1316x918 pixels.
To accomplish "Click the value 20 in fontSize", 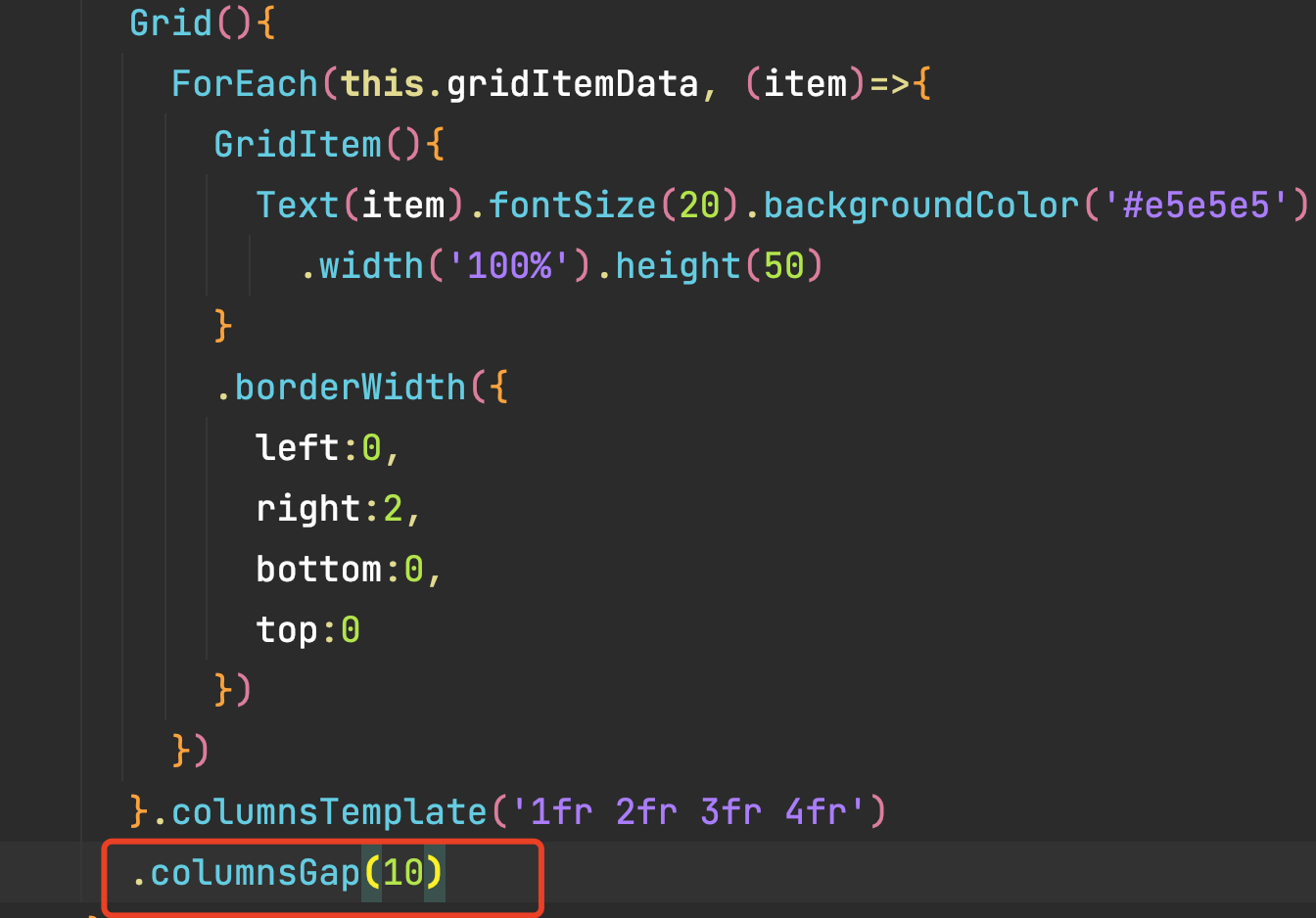I will coord(699,205).
